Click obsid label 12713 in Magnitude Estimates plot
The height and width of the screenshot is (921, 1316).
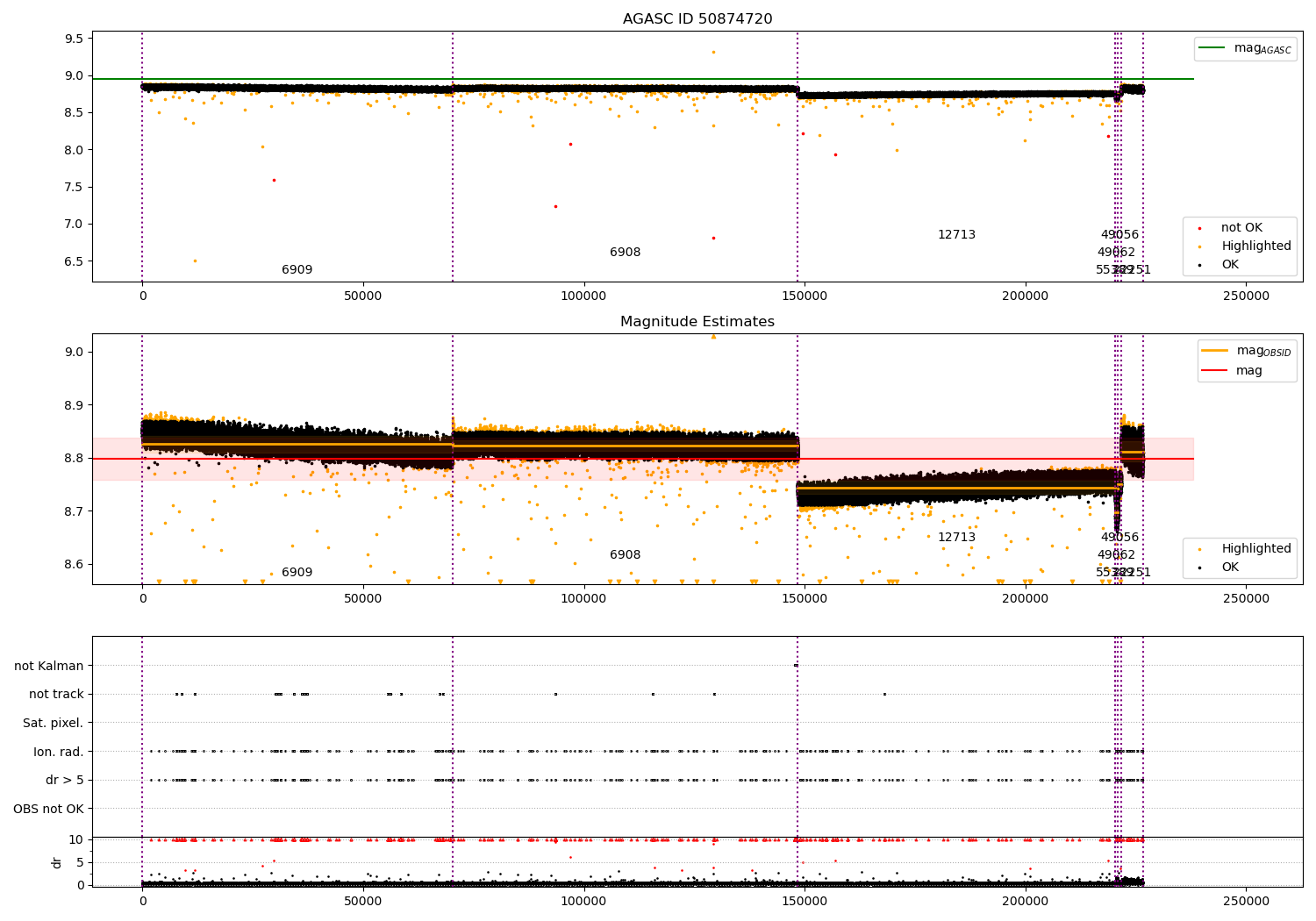[x=956, y=538]
